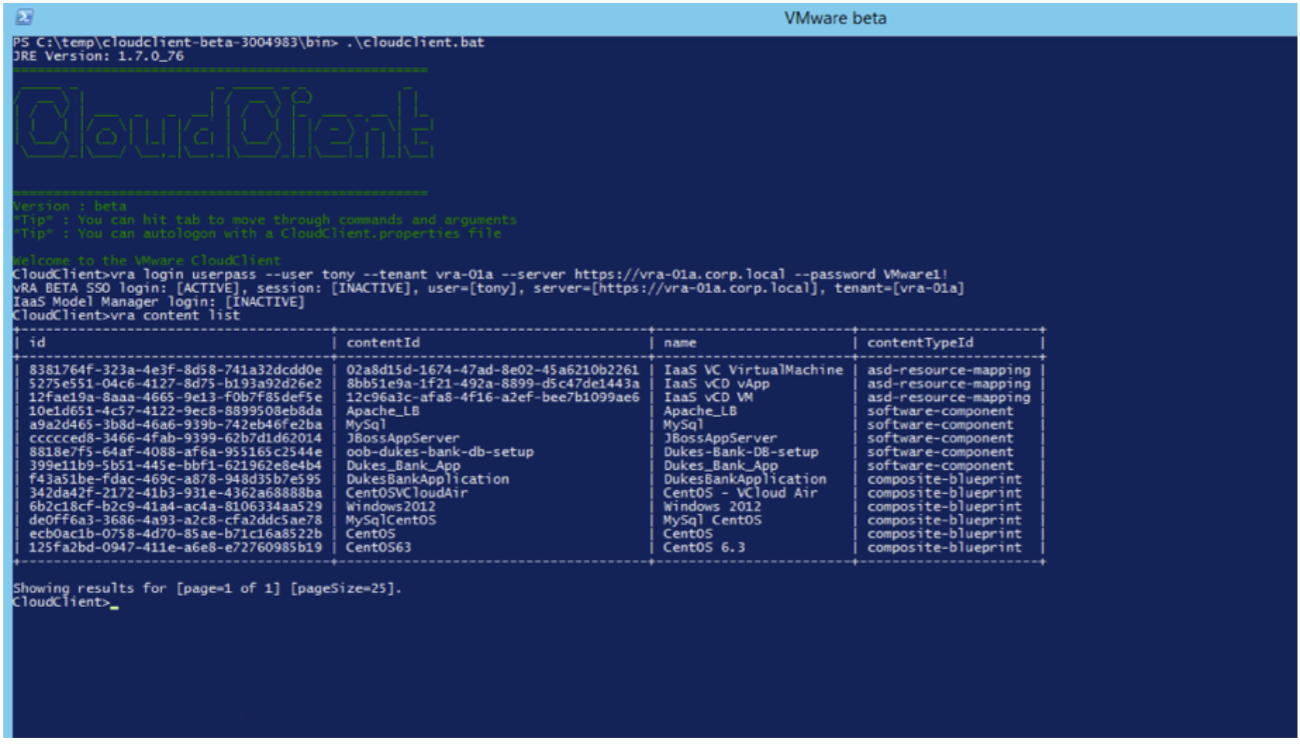Click software-component in the JBossAppServer row
Image resolution: width=1300 pixels, height=746 pixels.
pos(940,438)
